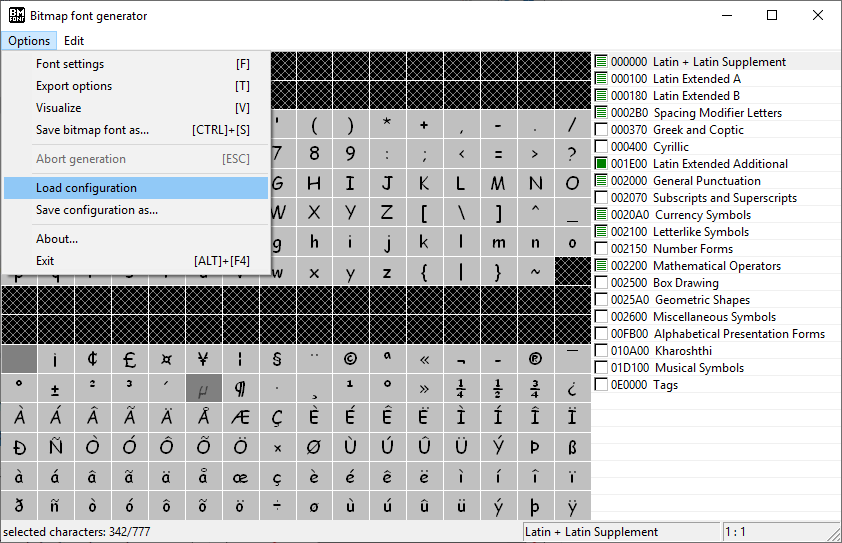Select the sharp s ß glyph
842x543 pixels.
572,447
